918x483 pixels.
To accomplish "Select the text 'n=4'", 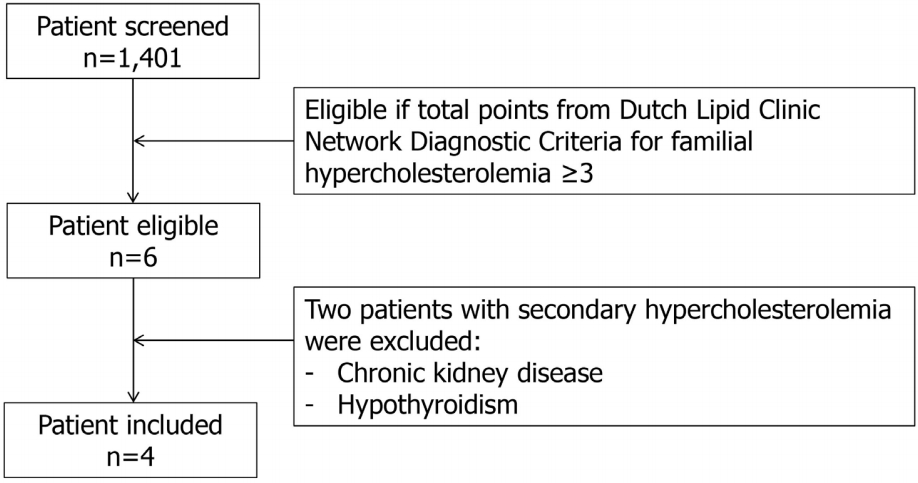I will tap(131, 456).
